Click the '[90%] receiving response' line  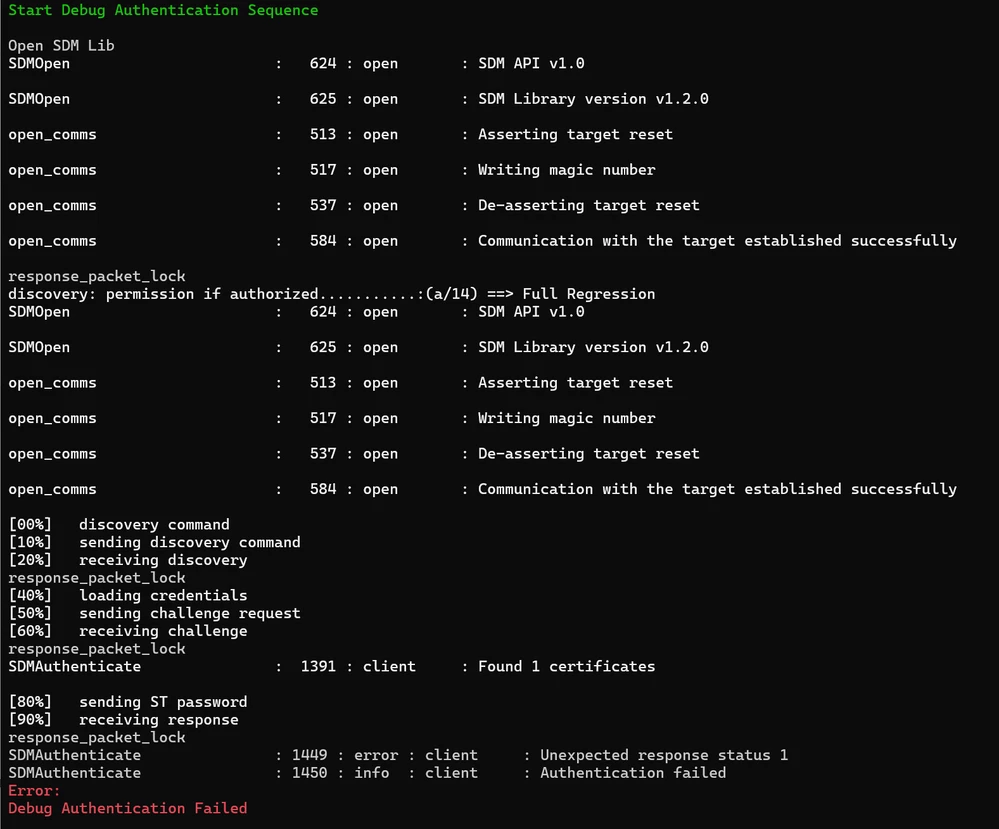pos(124,719)
